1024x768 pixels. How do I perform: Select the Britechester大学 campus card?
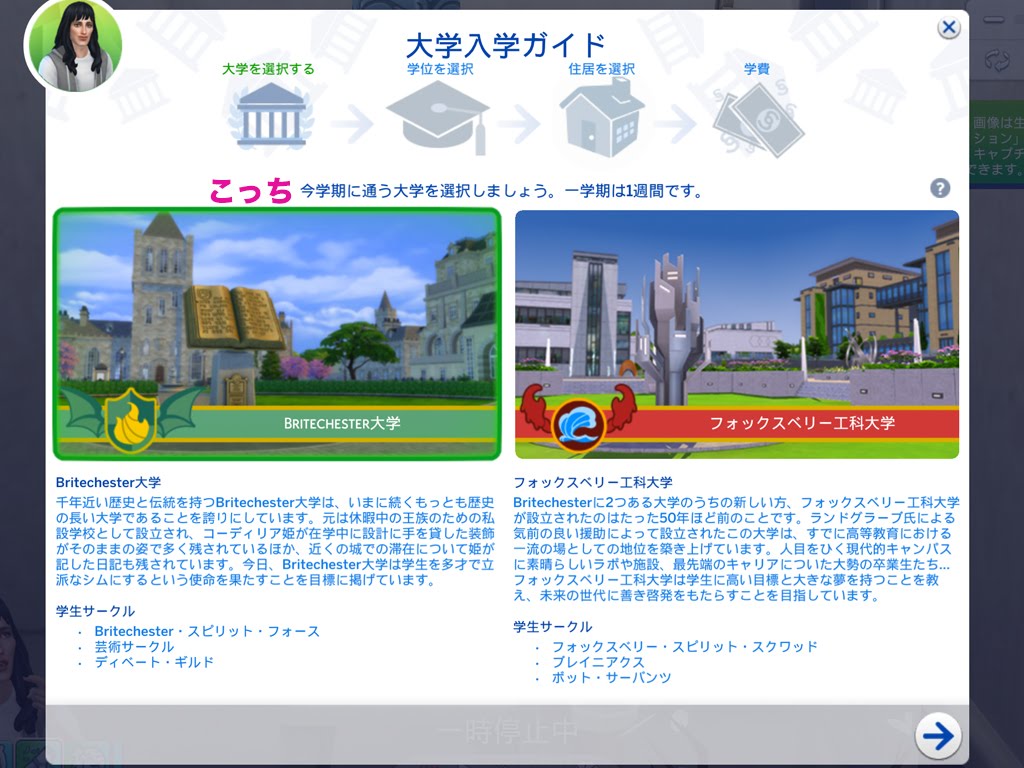point(277,334)
